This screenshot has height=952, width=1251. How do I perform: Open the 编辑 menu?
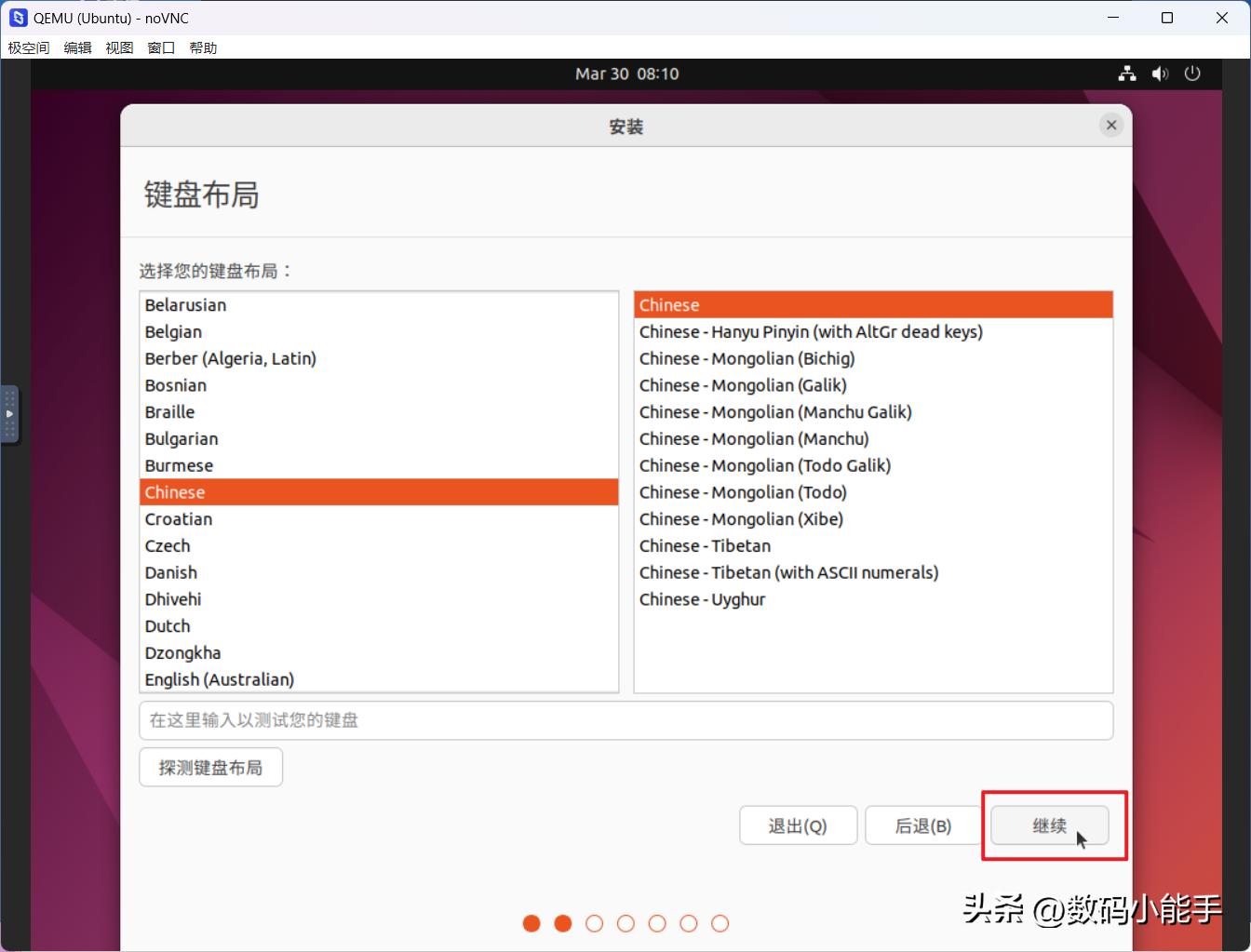point(78,47)
